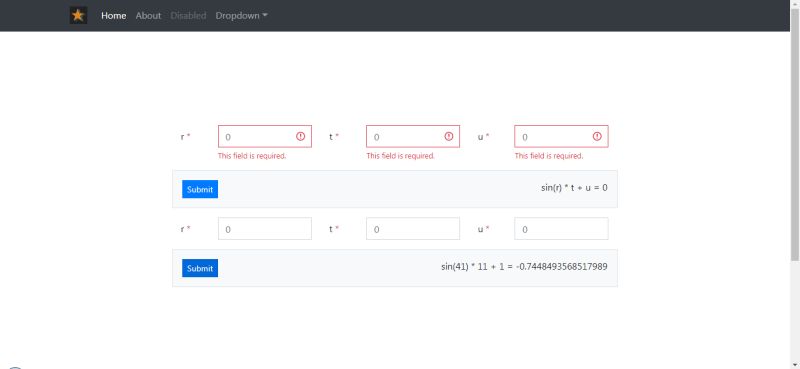Click the result '-0.7448493568517989' formula text
Viewport: 800px width, 369px height.
click(x=524, y=266)
